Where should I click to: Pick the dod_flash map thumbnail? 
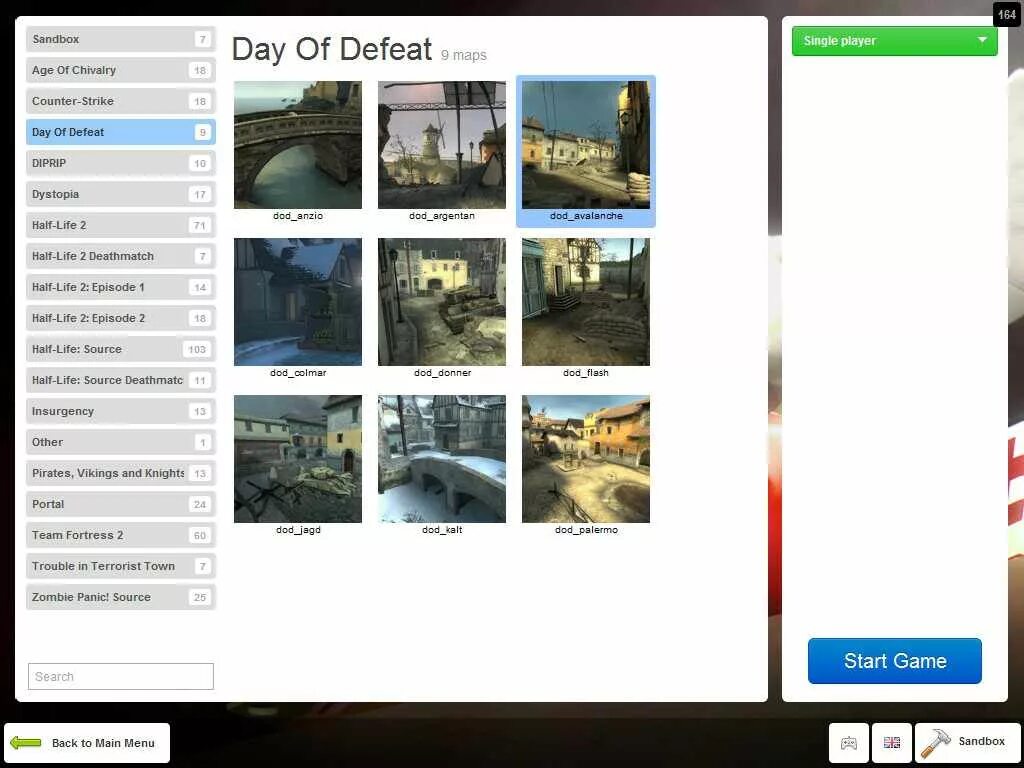pyautogui.click(x=586, y=302)
